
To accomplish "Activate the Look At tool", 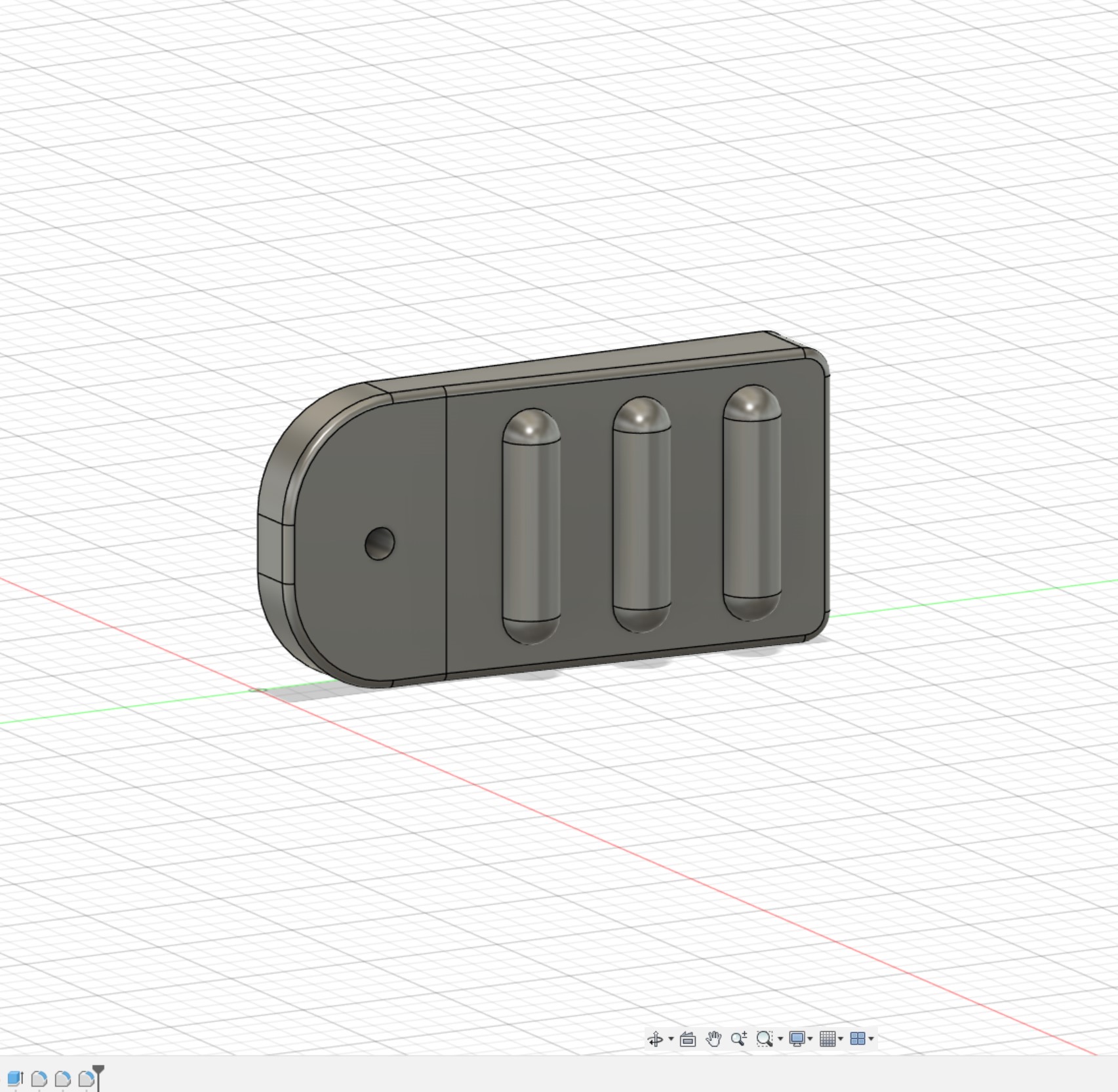I will (x=687, y=1040).
